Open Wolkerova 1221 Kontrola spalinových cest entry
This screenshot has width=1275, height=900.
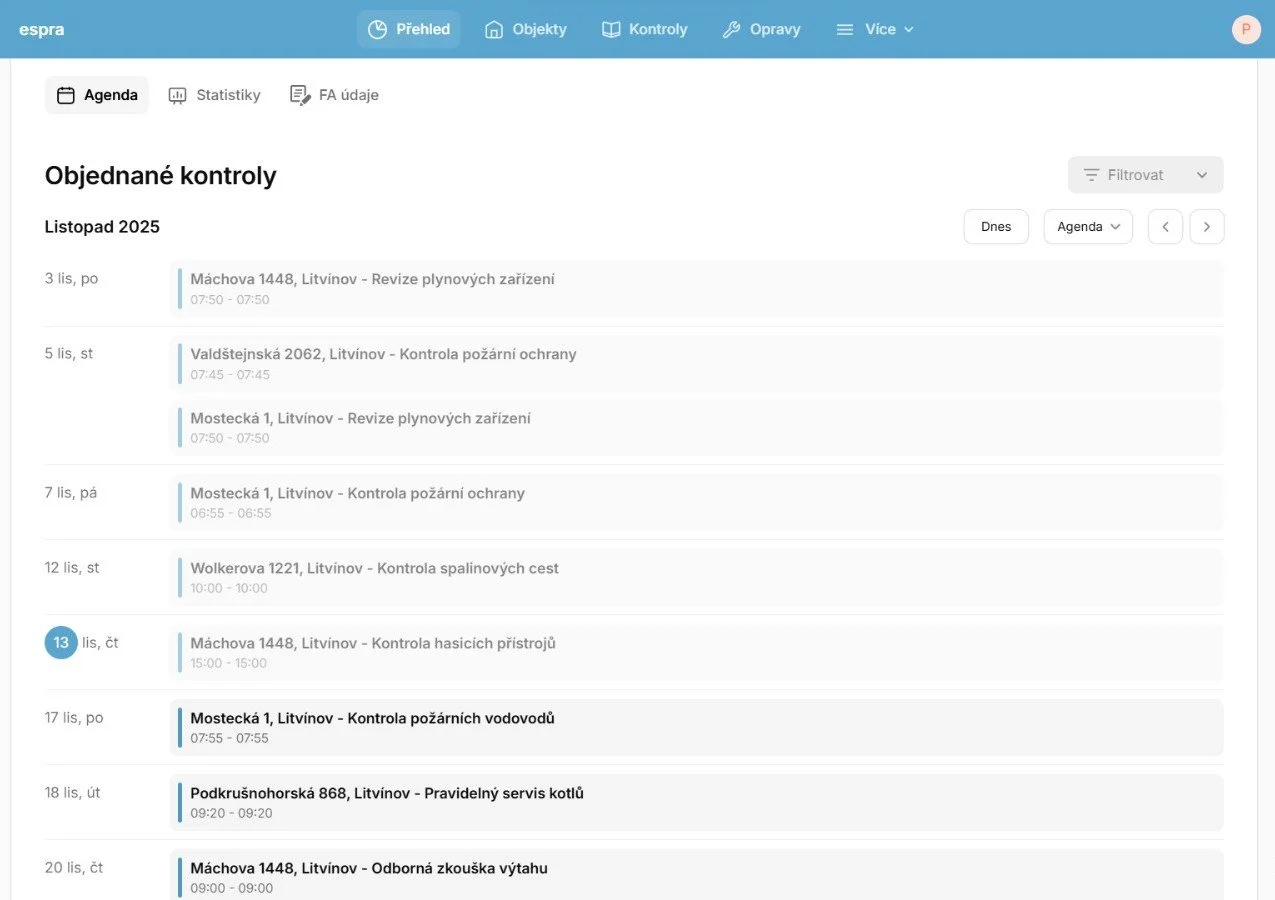point(697,578)
